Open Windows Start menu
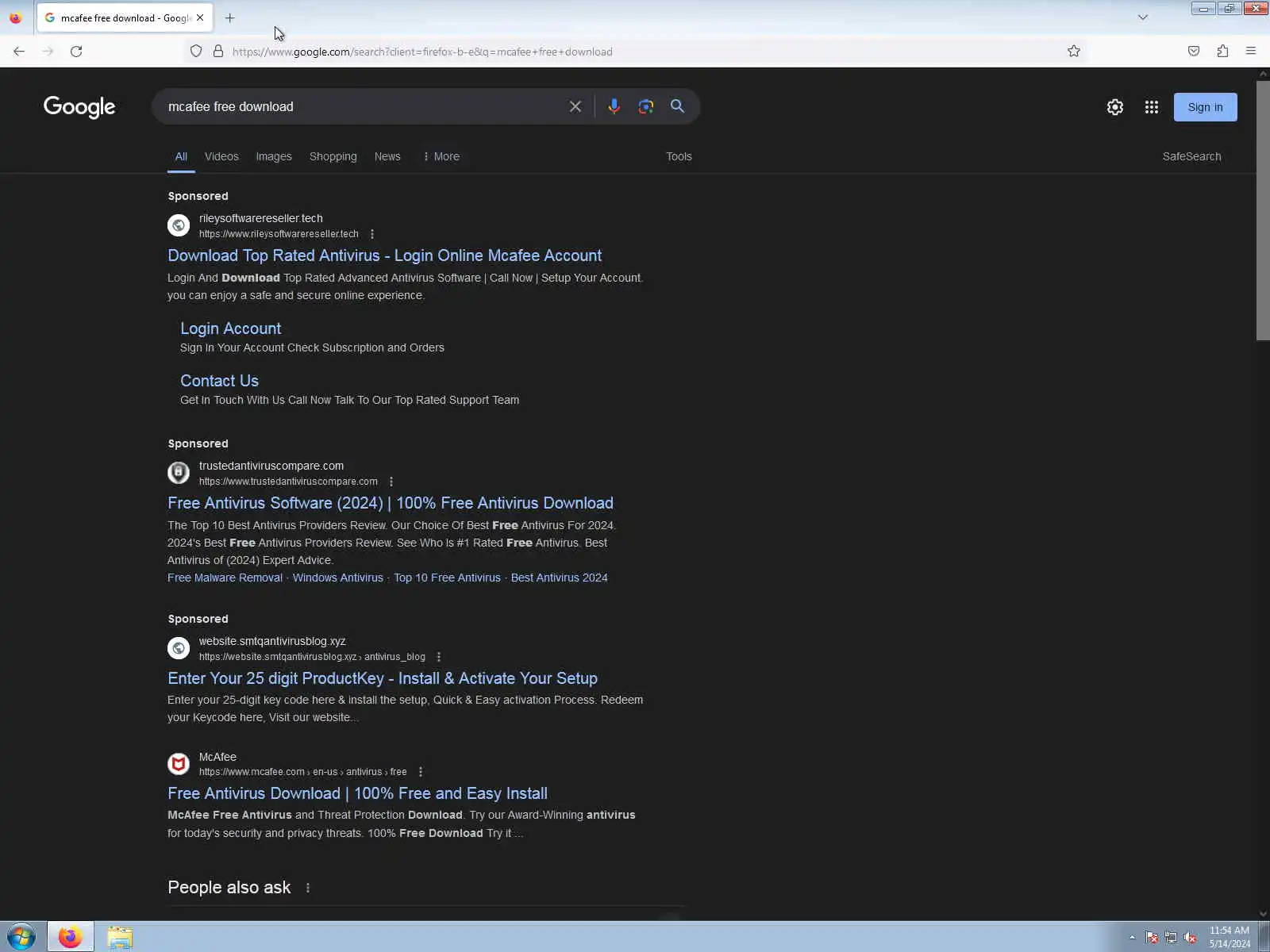This screenshot has height=952, width=1270. (21, 937)
